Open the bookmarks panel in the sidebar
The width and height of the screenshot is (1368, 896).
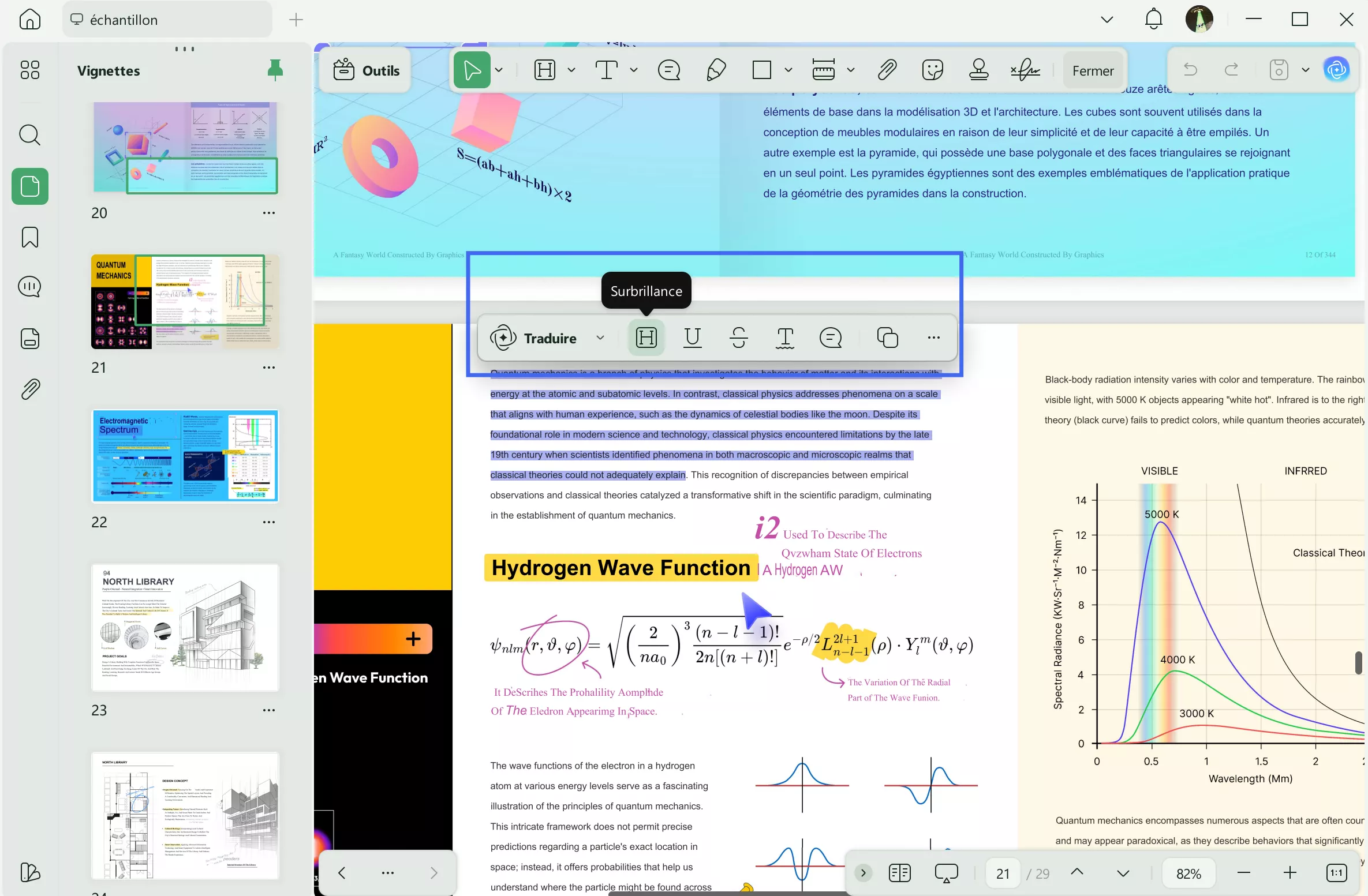[29, 237]
